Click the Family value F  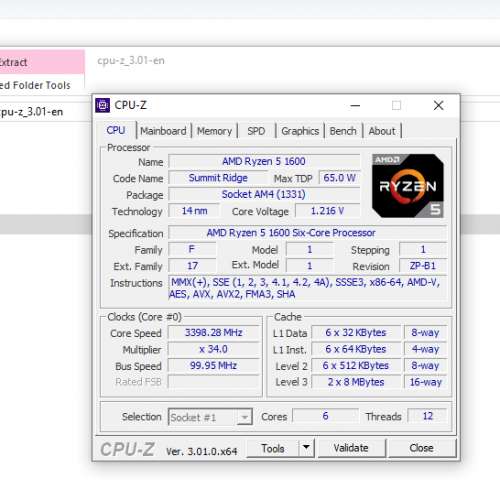pos(192,249)
